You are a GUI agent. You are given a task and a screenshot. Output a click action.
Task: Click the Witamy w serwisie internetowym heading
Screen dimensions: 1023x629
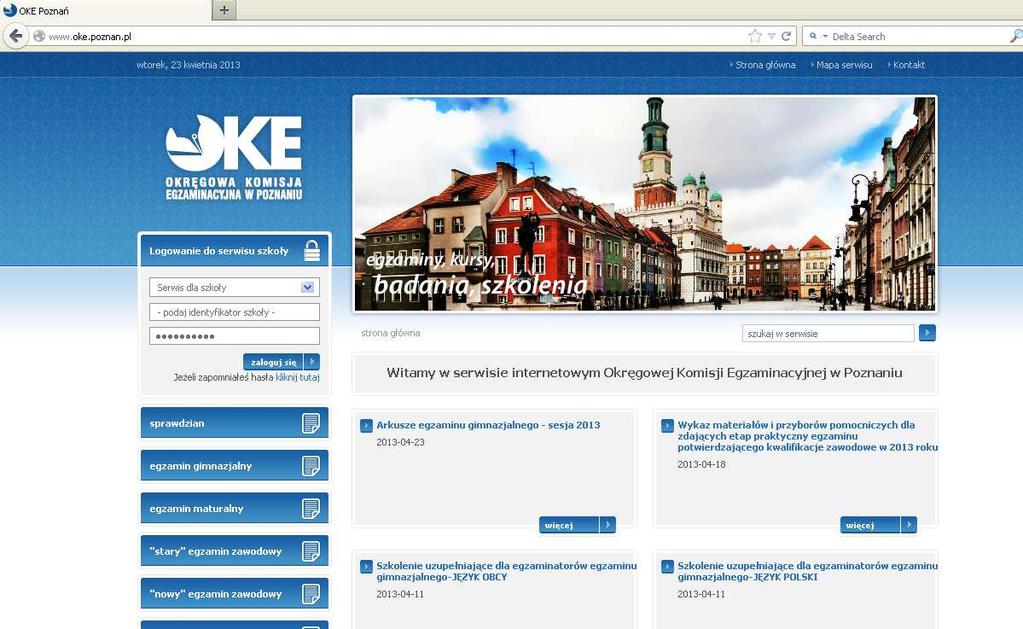[644, 373]
